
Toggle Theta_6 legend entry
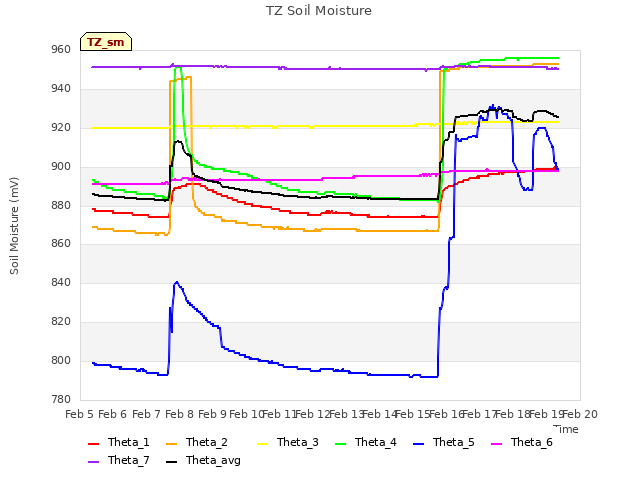pos(522,442)
